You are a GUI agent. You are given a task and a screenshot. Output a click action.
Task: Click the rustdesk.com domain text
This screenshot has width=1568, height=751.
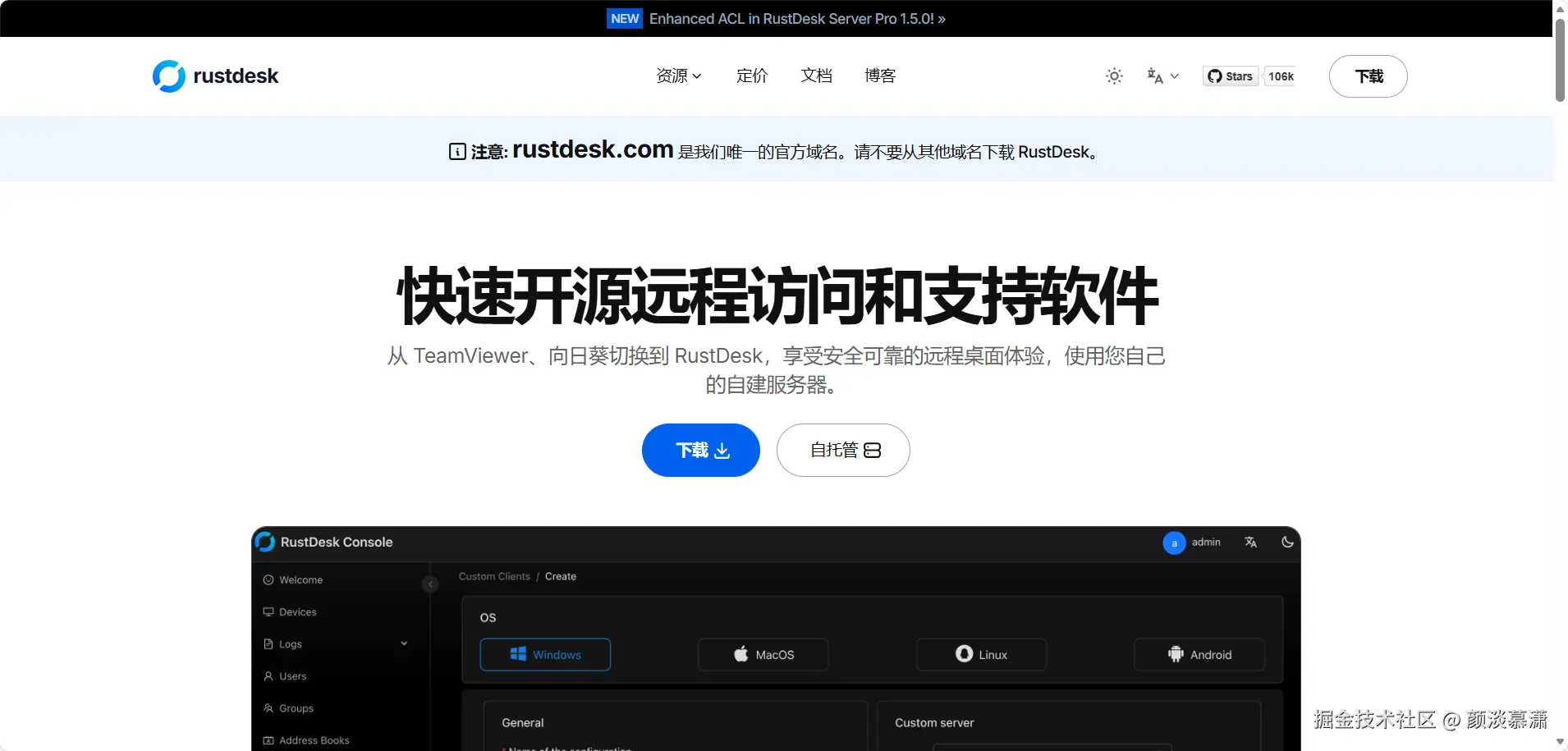pos(593,149)
